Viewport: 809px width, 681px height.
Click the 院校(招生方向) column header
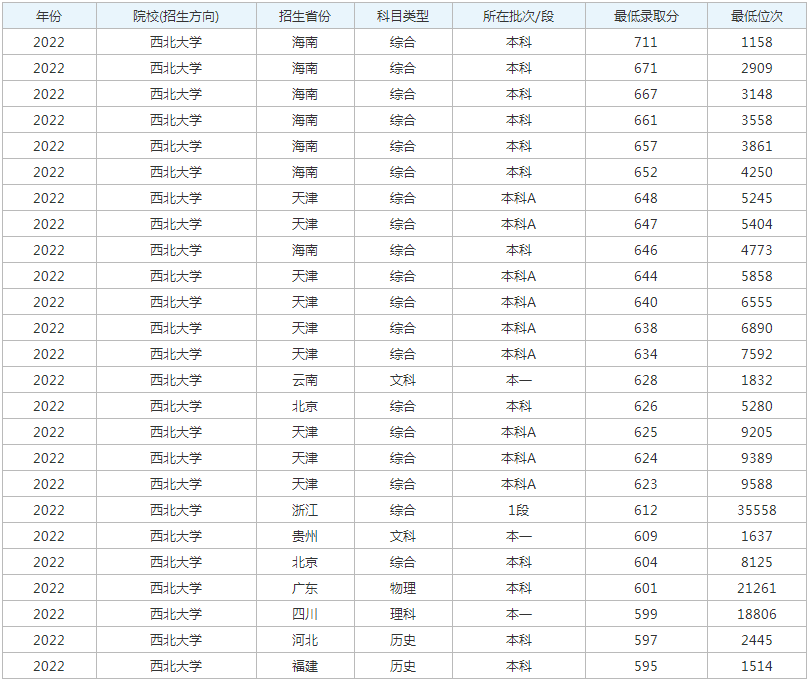(x=176, y=16)
